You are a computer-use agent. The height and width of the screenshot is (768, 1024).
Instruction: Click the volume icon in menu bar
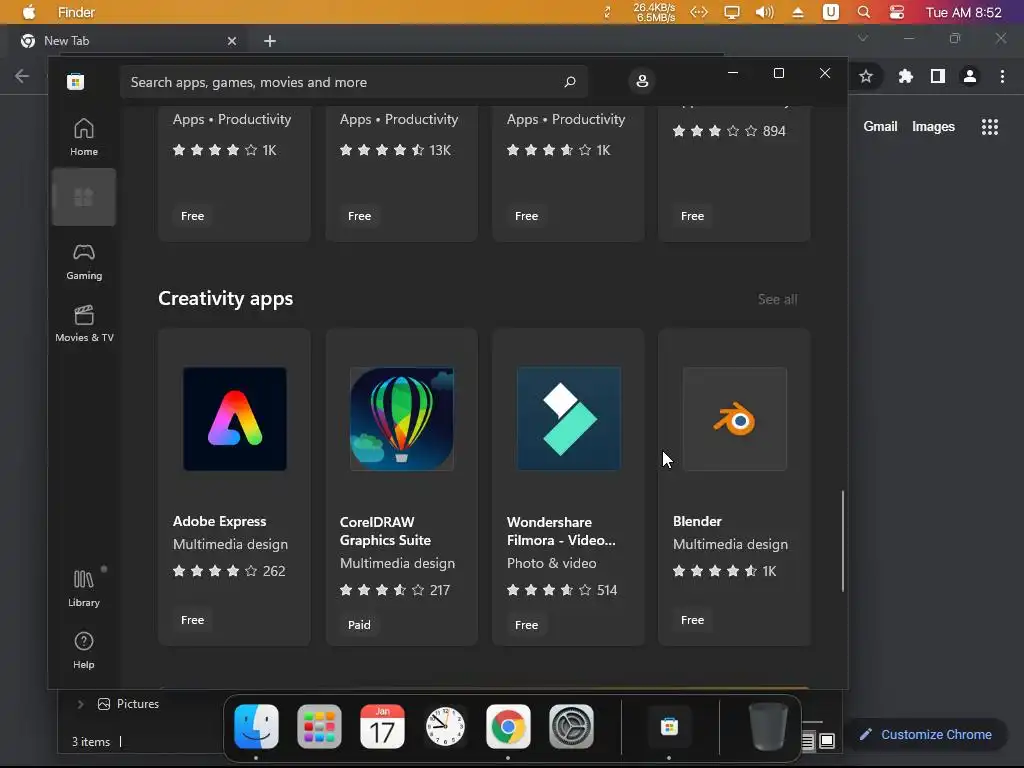click(x=764, y=12)
